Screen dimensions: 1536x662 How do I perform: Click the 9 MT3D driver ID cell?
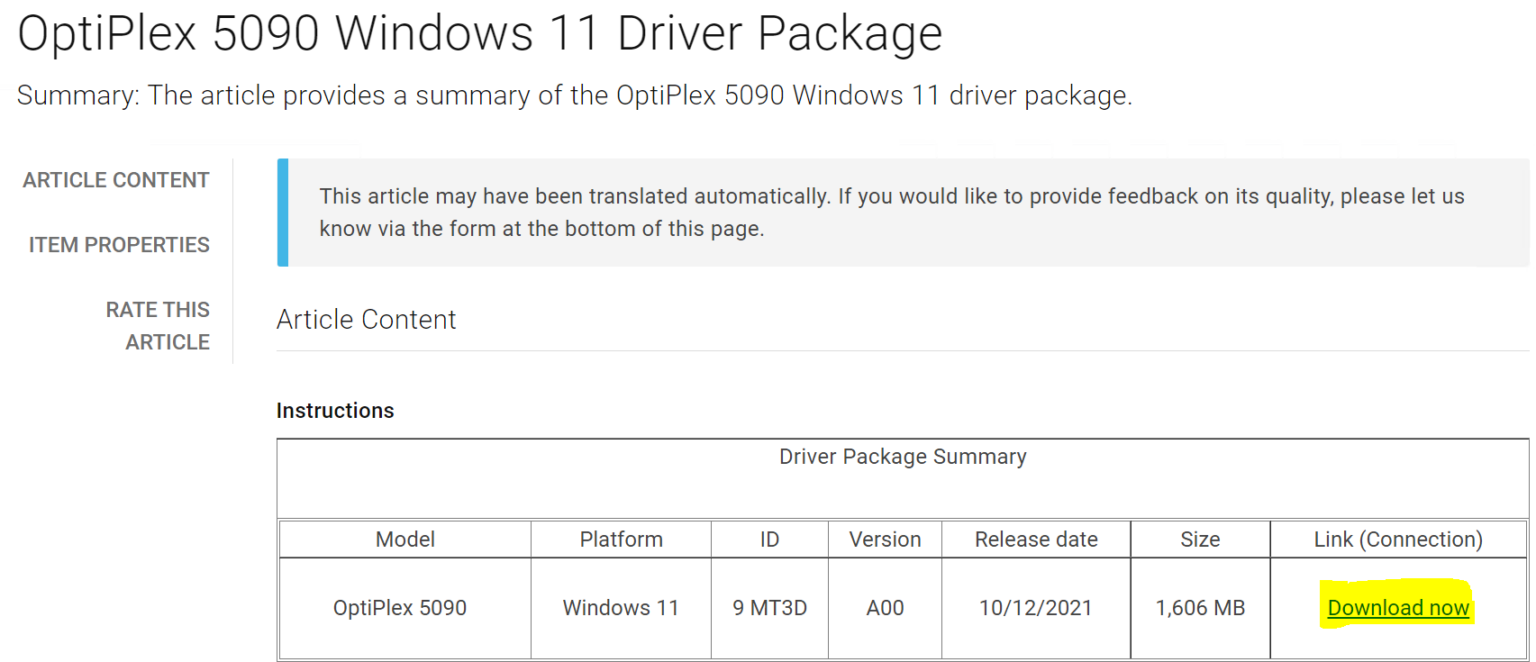tap(769, 607)
